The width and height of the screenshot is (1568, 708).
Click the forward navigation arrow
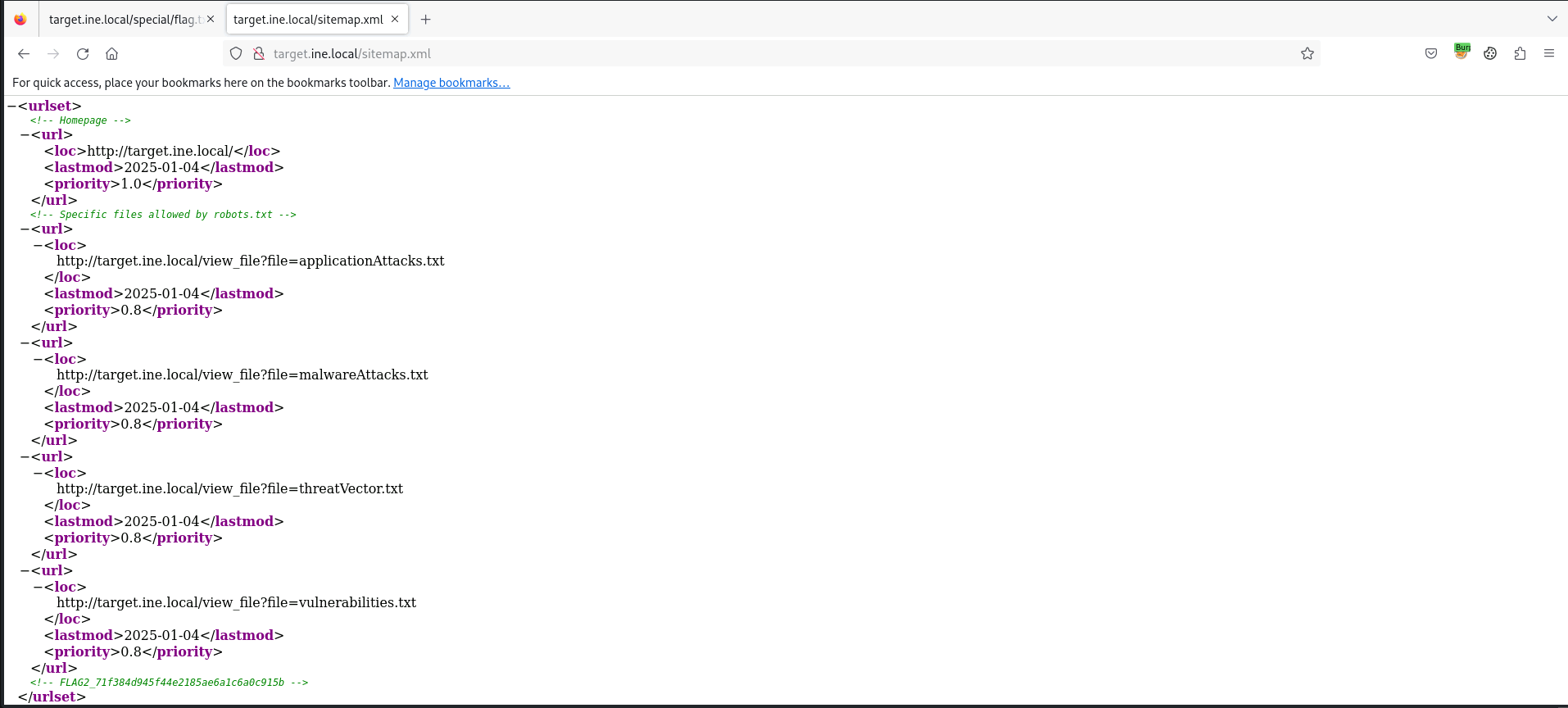click(x=53, y=53)
